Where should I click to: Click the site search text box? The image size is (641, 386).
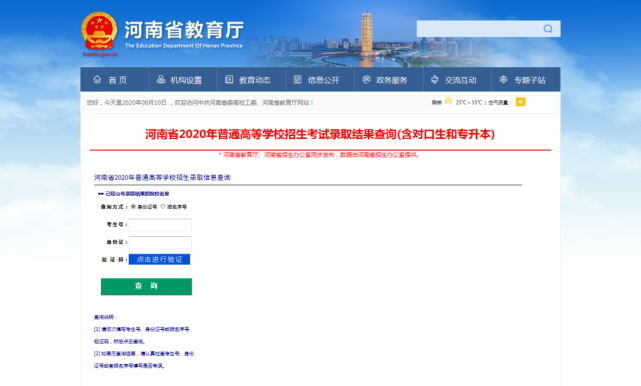point(479,29)
